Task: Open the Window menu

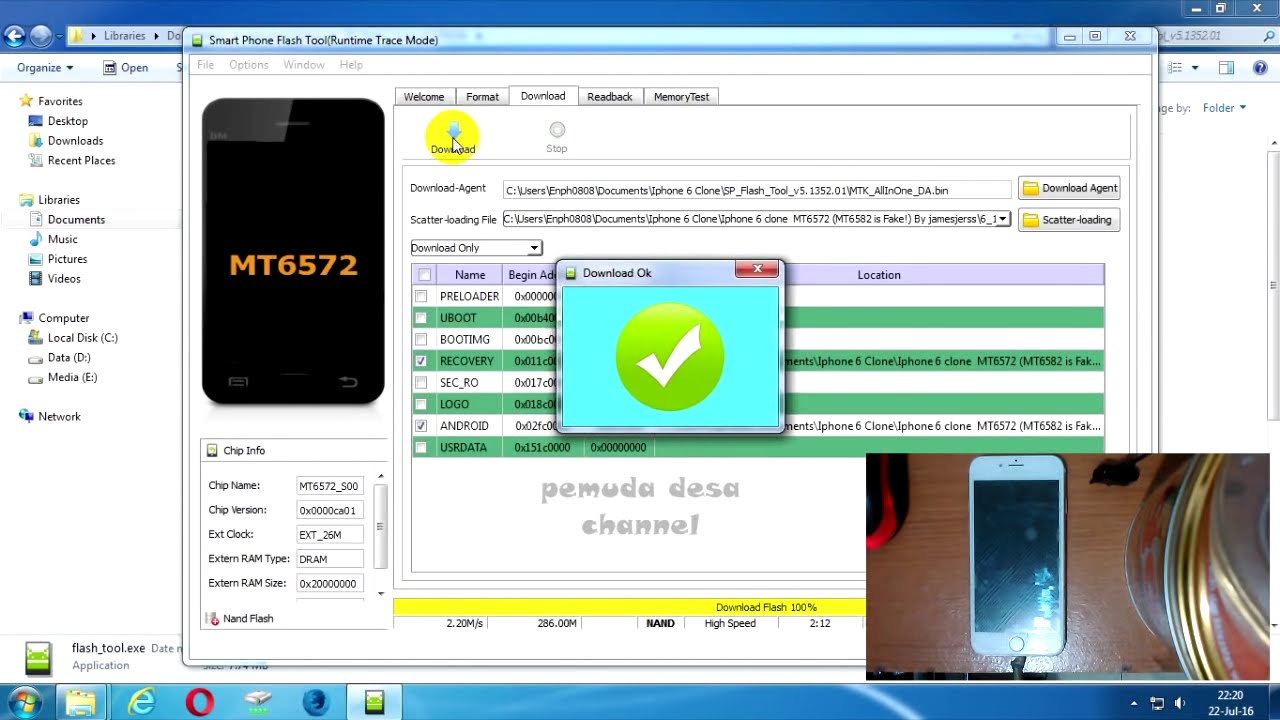Action: click(303, 65)
